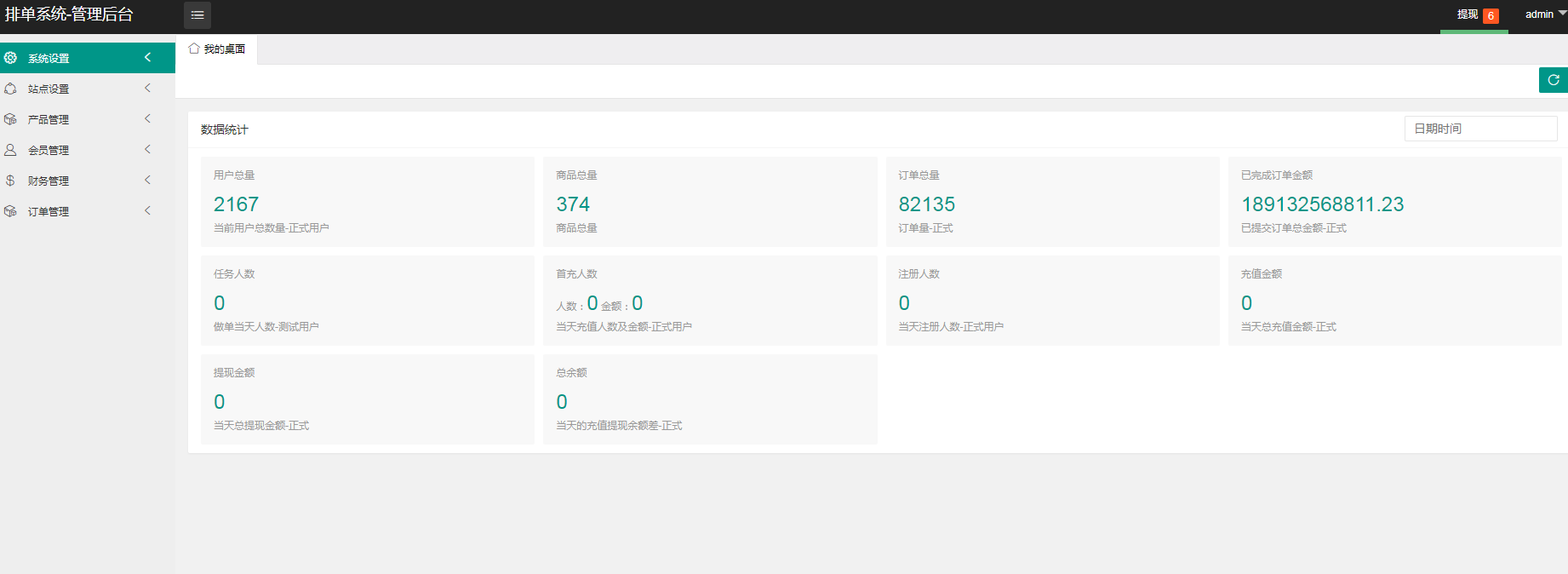
Task: Open the 站点设置 menu
Action: tap(88, 89)
